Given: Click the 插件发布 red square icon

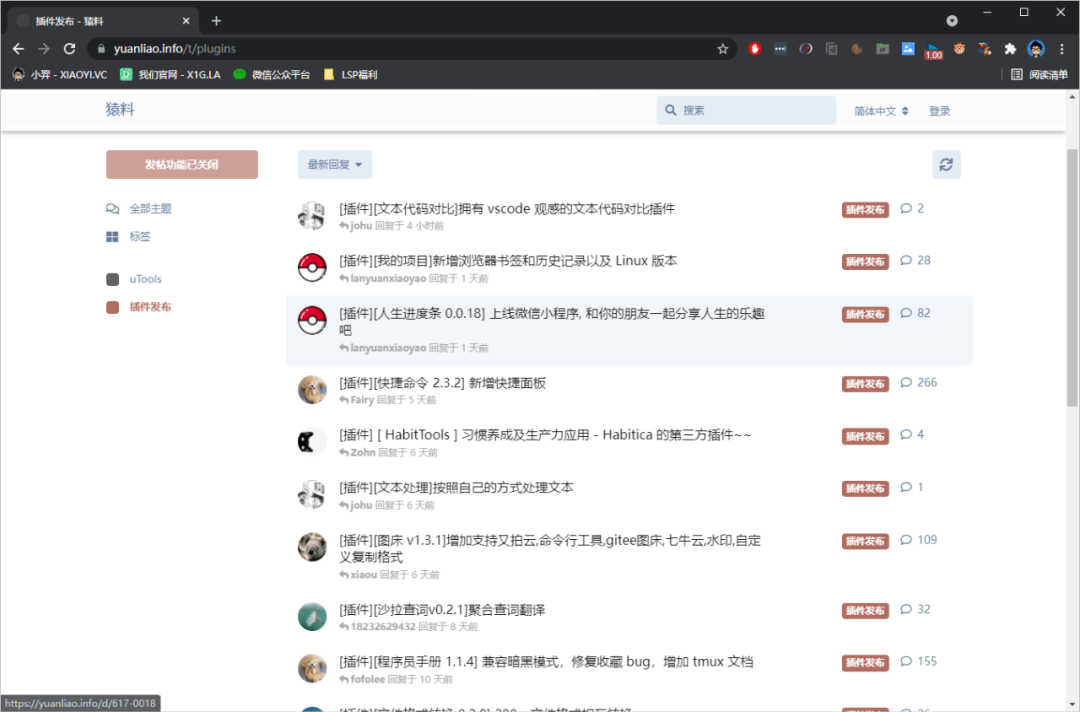Looking at the screenshot, I should 112,307.
